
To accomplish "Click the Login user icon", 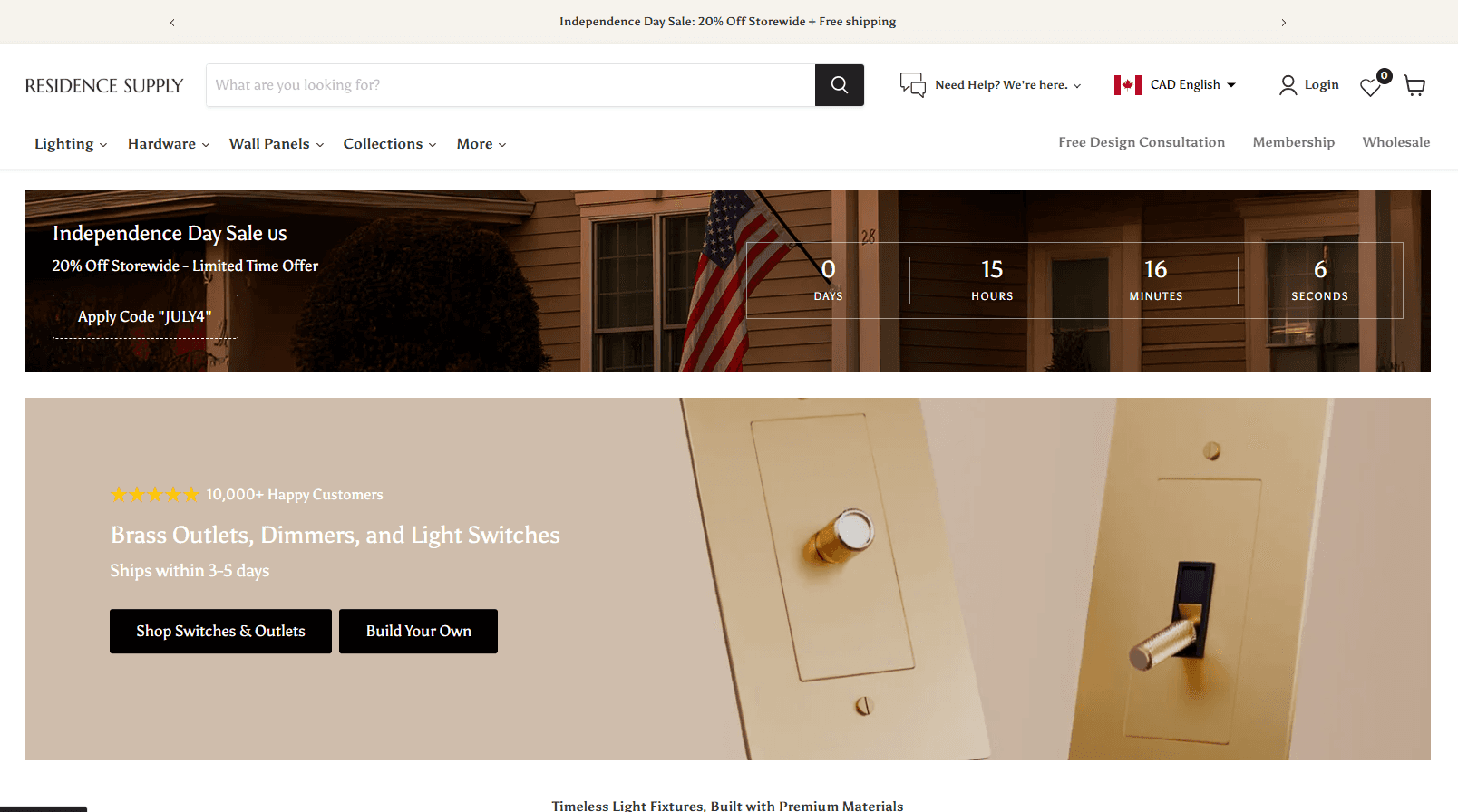I will tap(1288, 85).
